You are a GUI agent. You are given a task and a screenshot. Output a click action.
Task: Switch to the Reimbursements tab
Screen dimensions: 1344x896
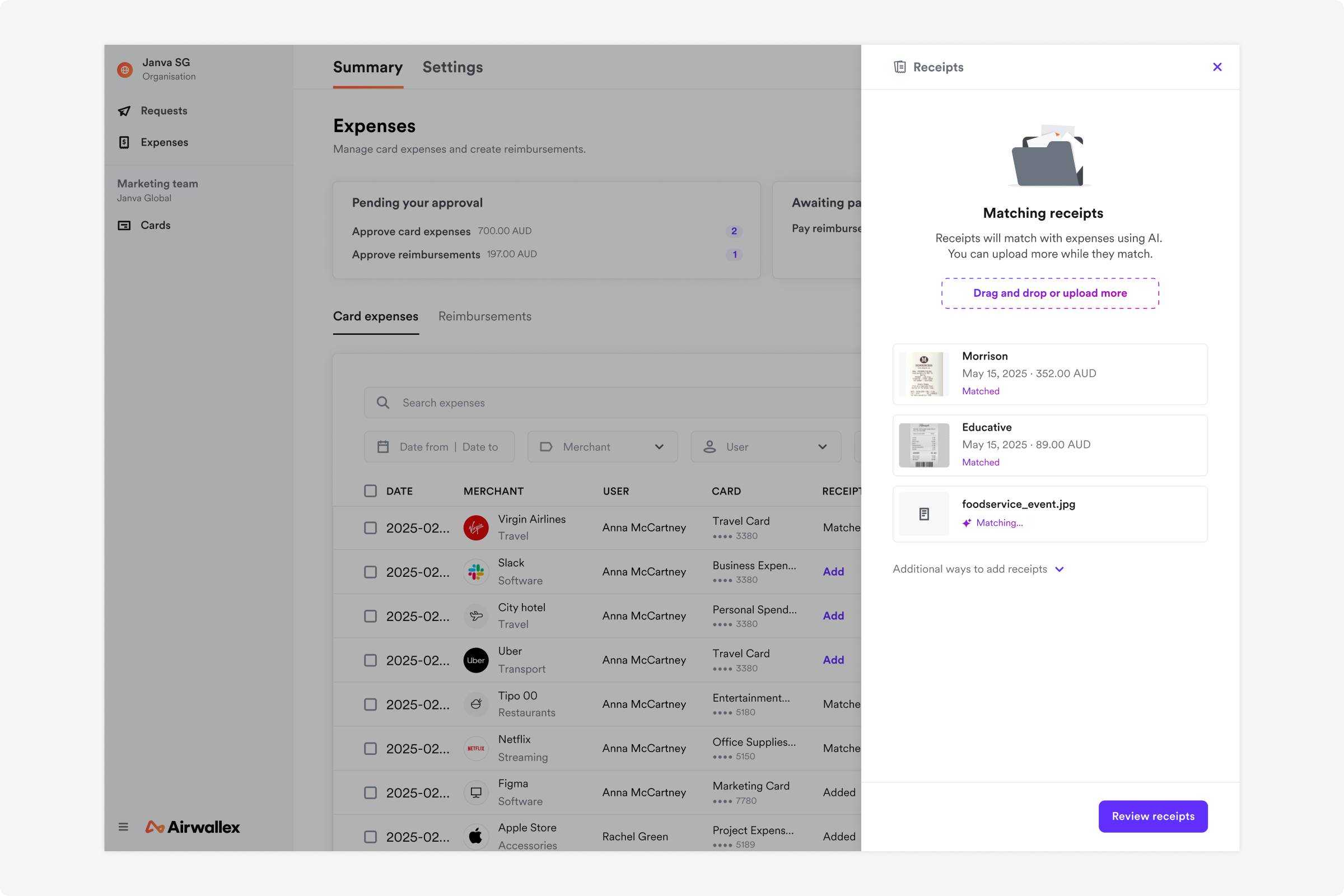pyautogui.click(x=484, y=316)
